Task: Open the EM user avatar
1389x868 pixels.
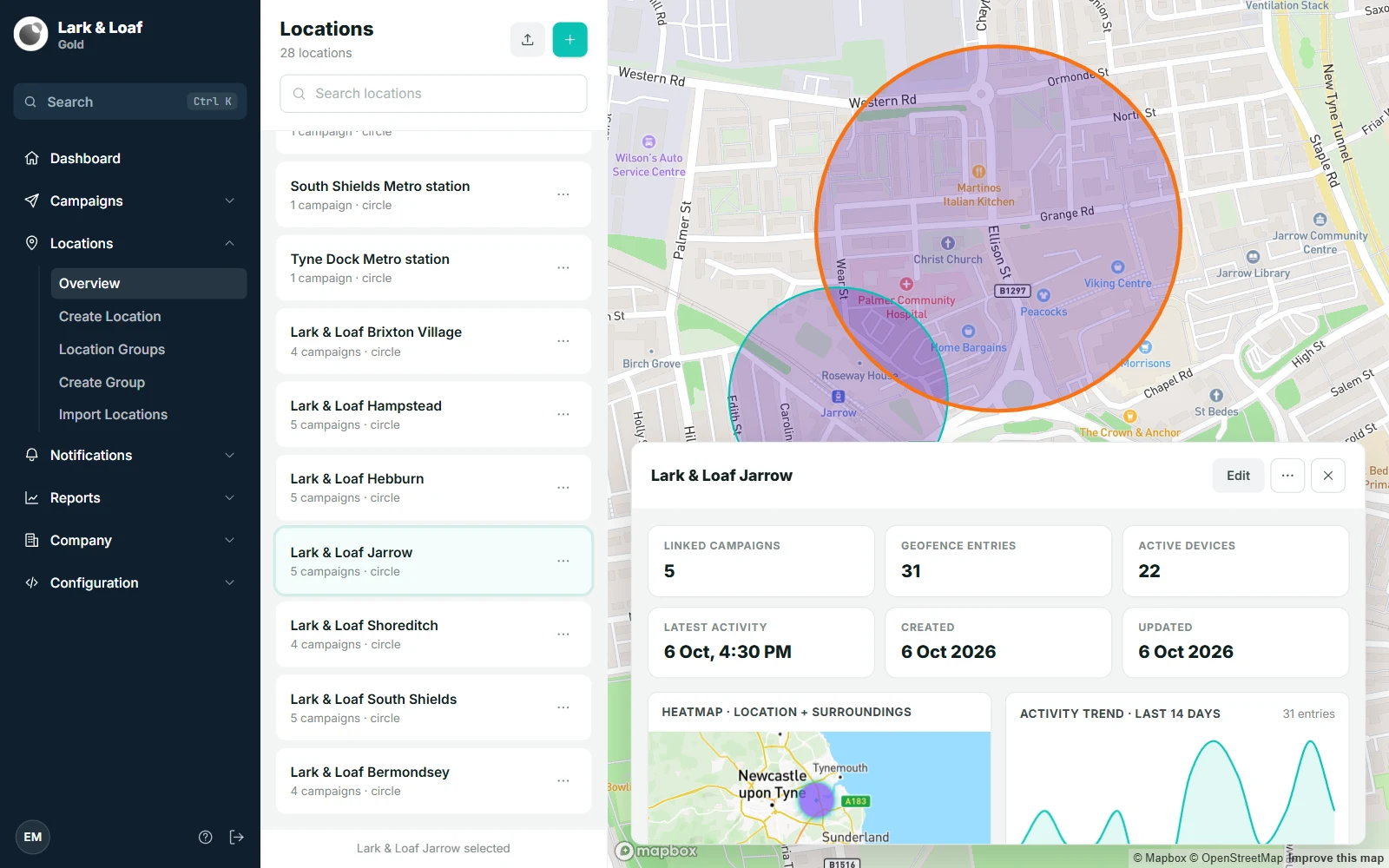Action: point(33,838)
